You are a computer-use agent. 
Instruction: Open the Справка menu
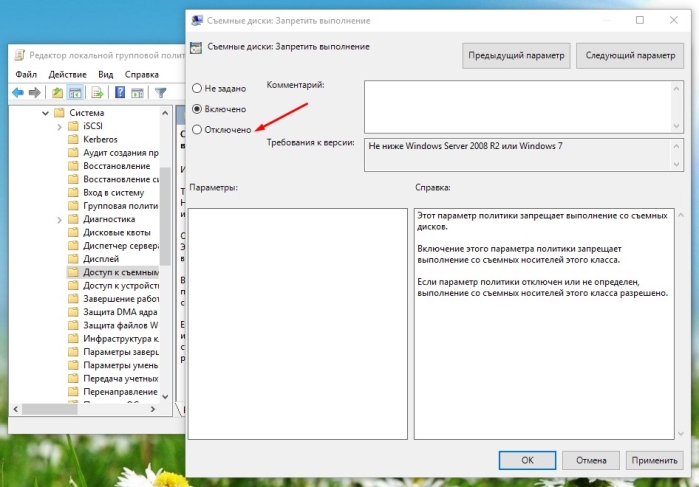[142, 74]
